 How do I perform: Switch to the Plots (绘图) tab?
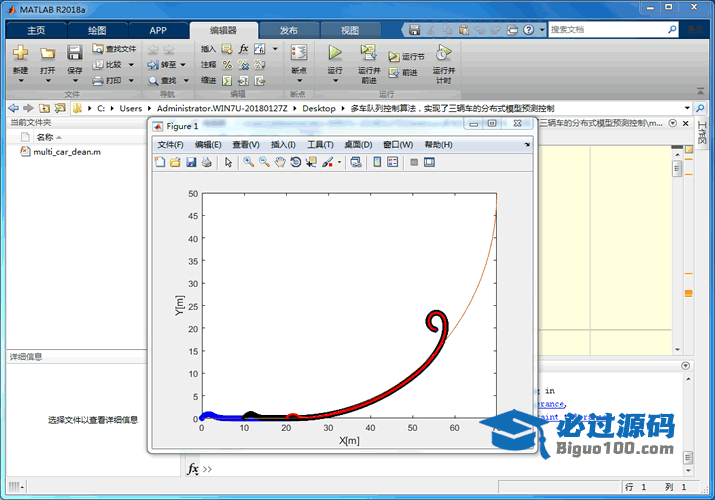(97, 30)
